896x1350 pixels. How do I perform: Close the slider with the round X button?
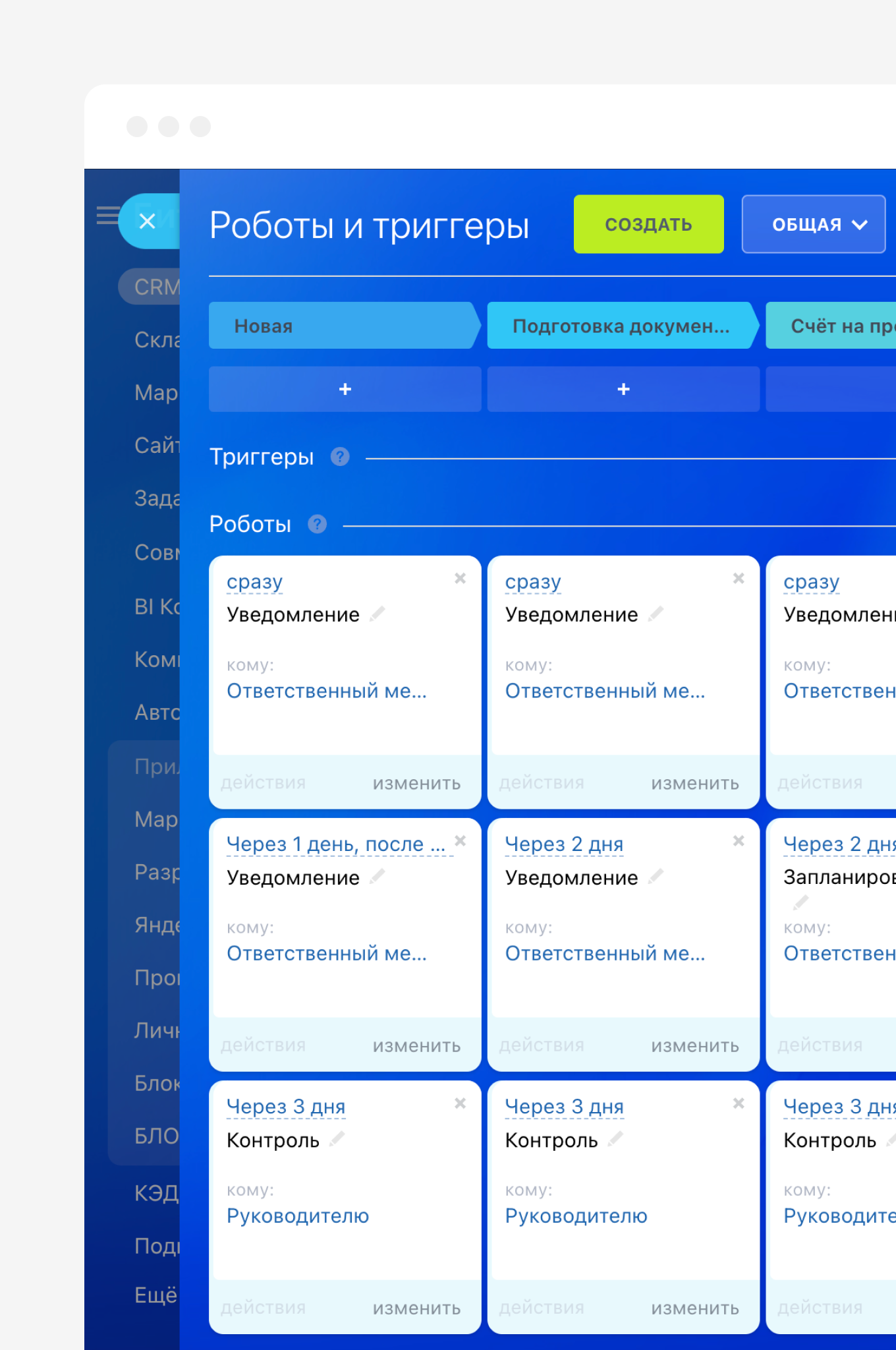tap(148, 221)
